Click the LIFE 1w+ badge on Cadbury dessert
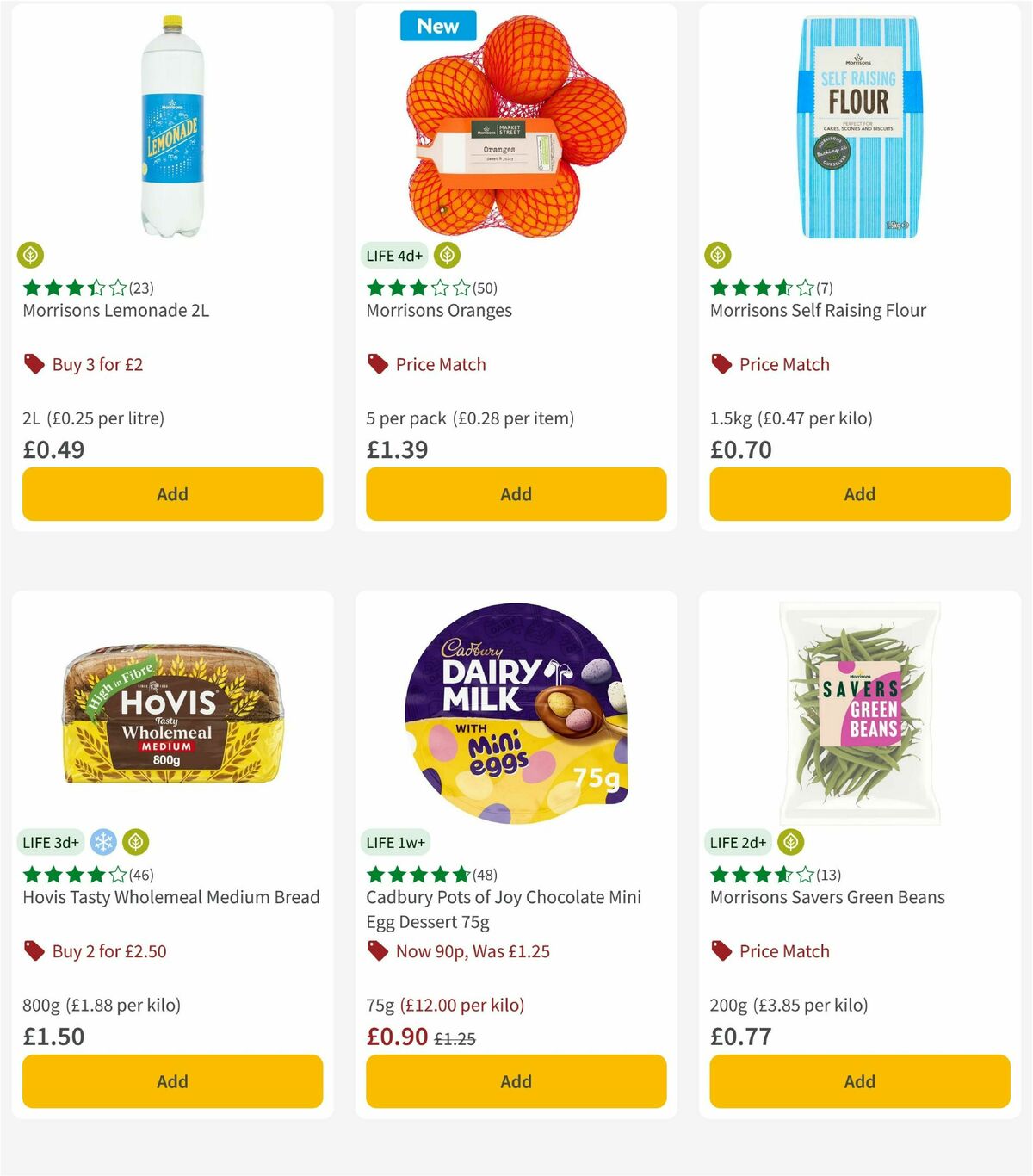This screenshot has width=1033, height=1176. pos(395,842)
